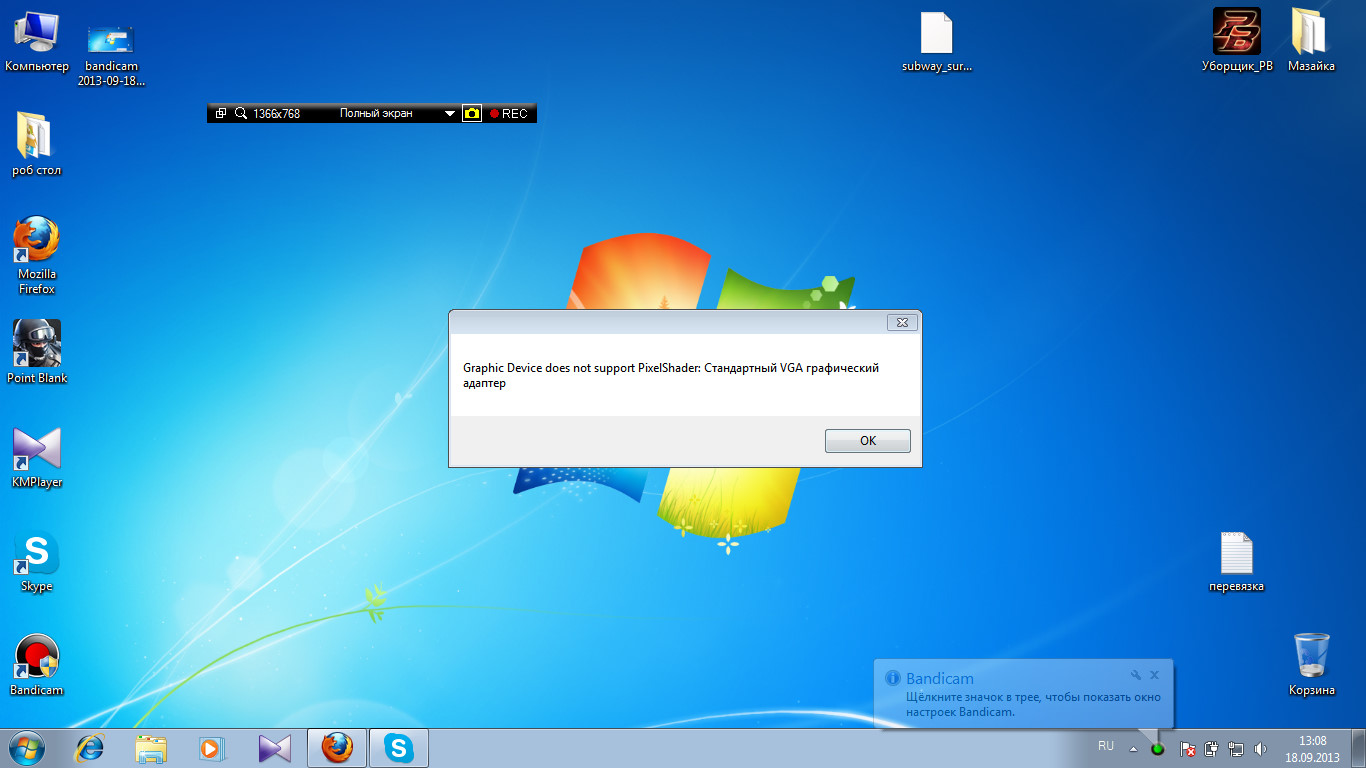
Task: Select the Компьютер desktop icon
Action: coord(37,42)
